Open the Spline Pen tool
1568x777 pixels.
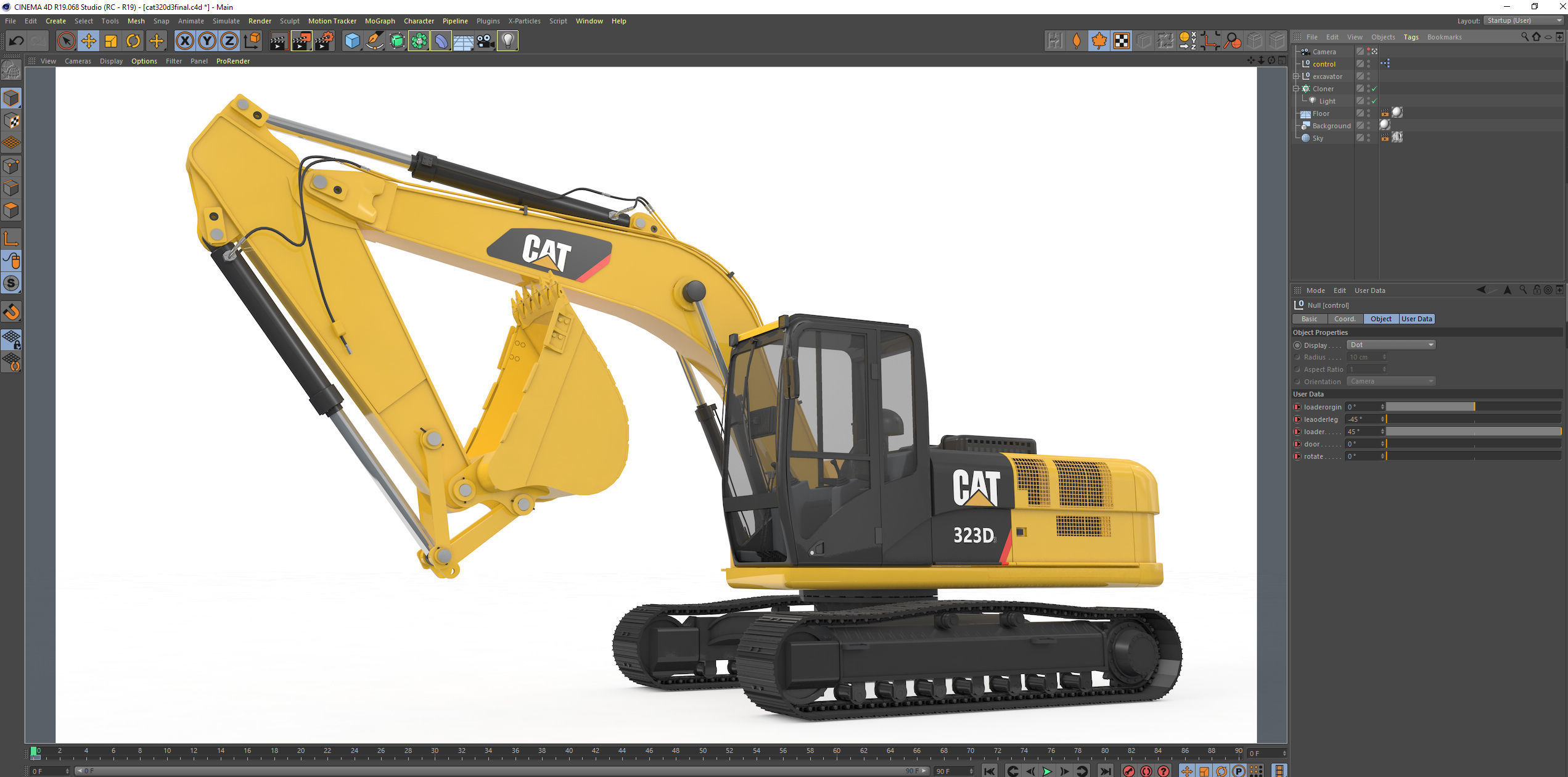(x=374, y=41)
